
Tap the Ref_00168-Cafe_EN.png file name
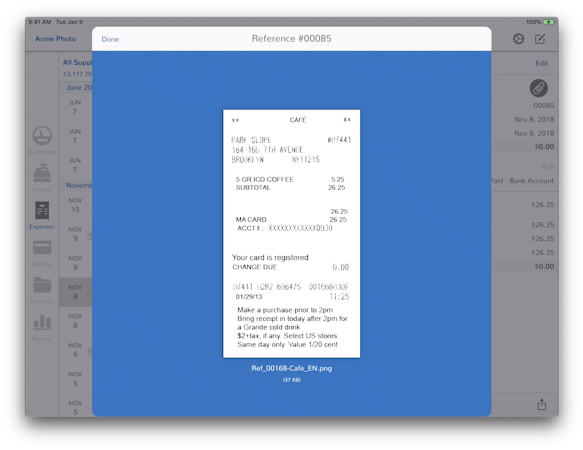(x=292, y=368)
